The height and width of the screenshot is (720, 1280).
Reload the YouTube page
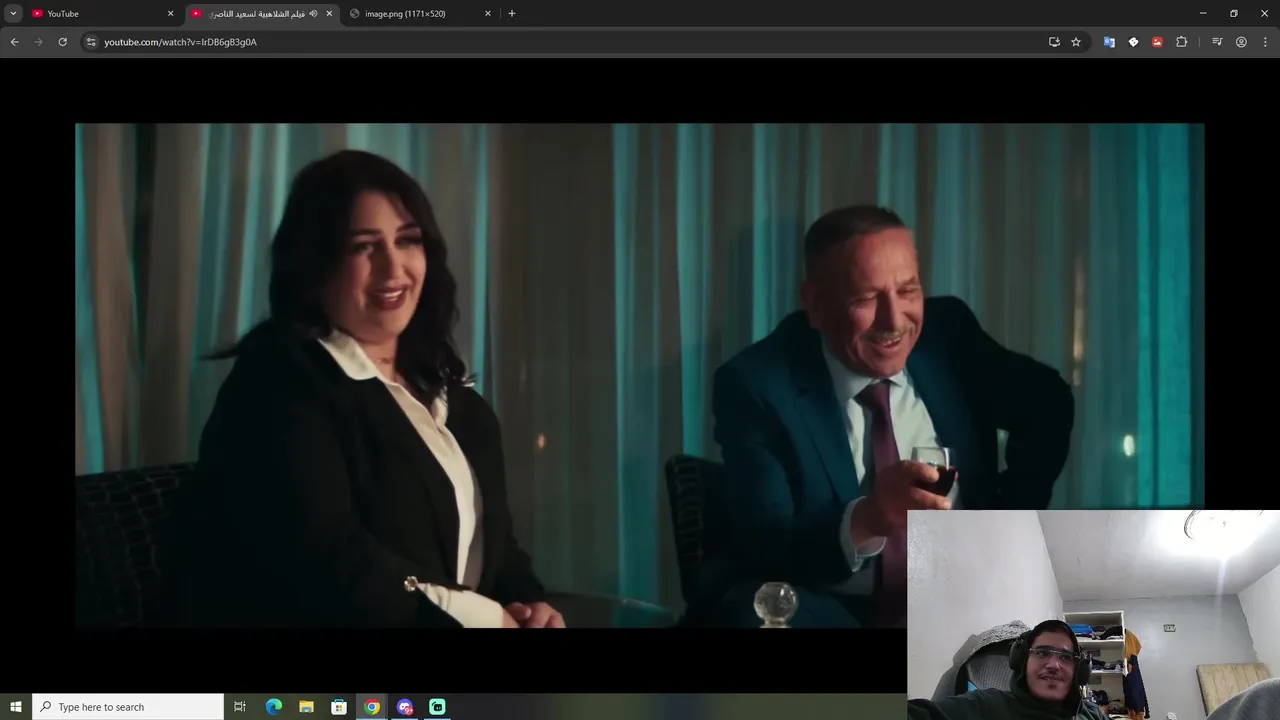tap(62, 42)
